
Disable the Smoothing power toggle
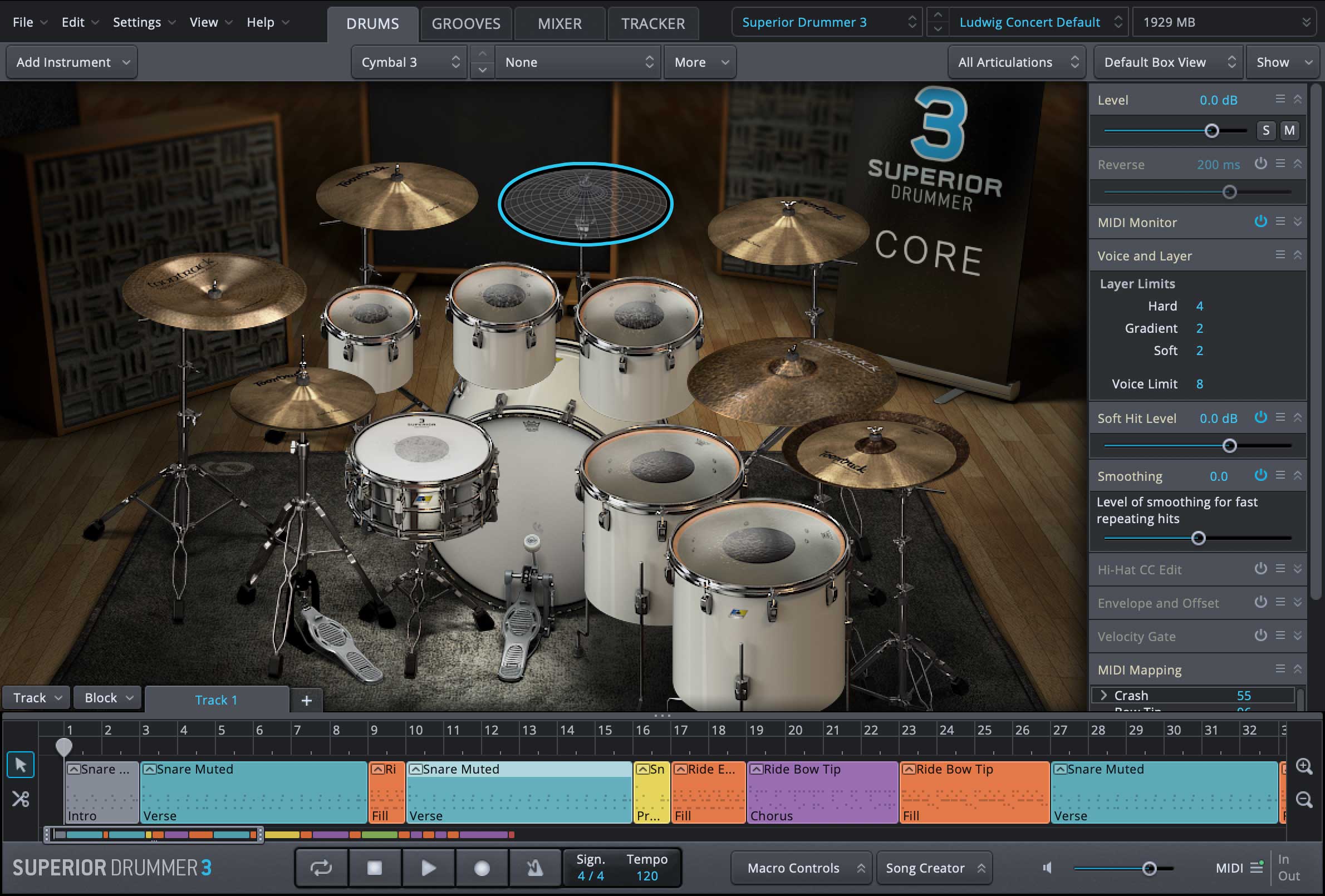click(1260, 475)
